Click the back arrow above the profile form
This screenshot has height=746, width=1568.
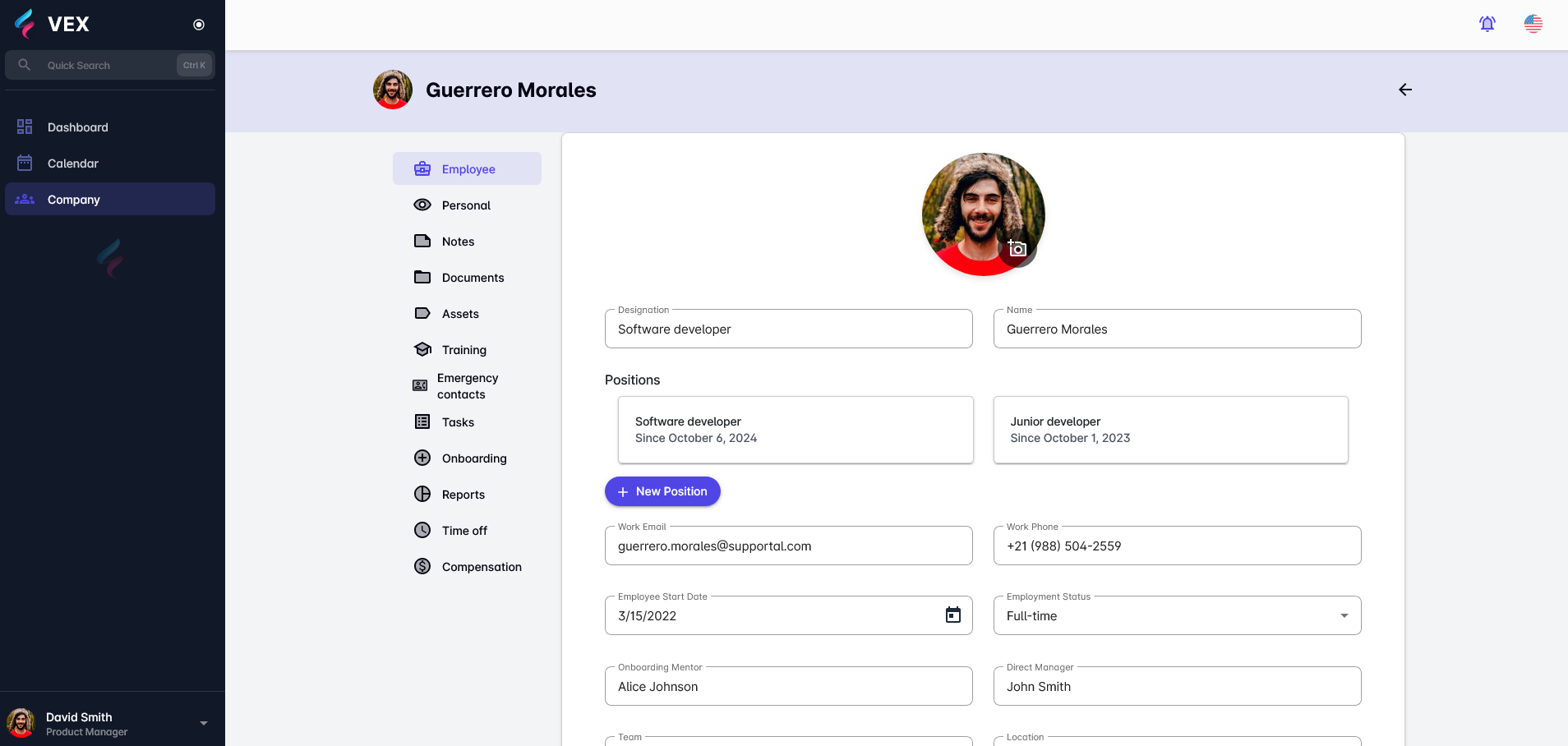click(1404, 90)
